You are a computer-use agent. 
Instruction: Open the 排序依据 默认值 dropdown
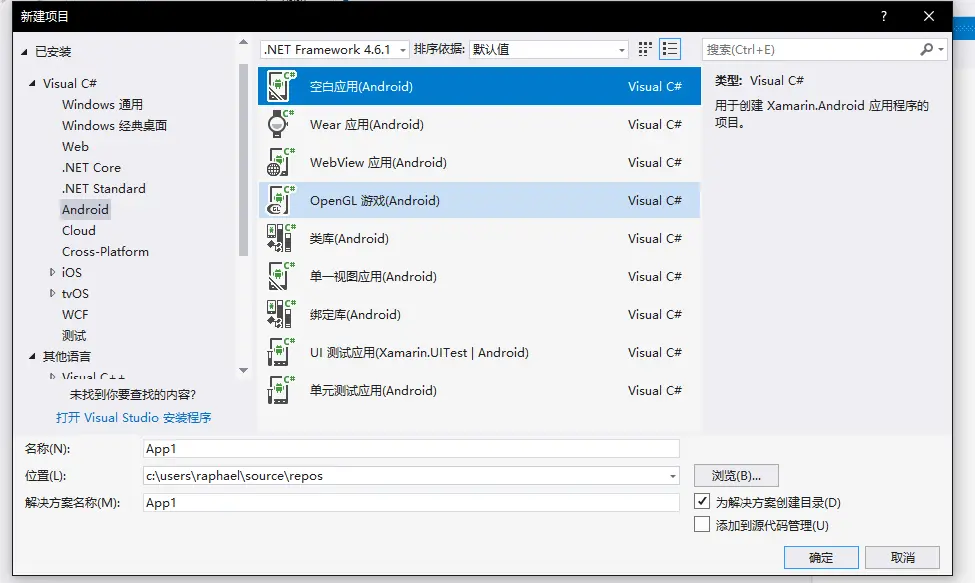(x=548, y=49)
